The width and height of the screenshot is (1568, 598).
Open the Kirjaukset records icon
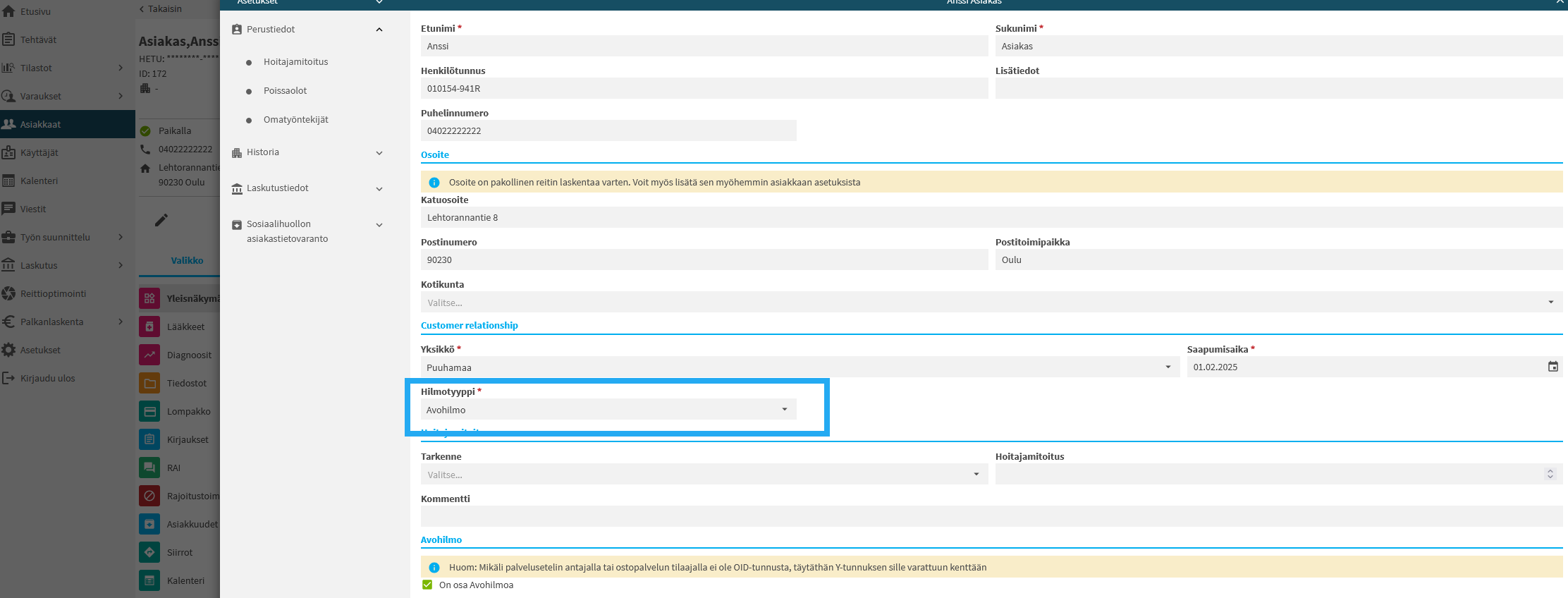point(149,439)
